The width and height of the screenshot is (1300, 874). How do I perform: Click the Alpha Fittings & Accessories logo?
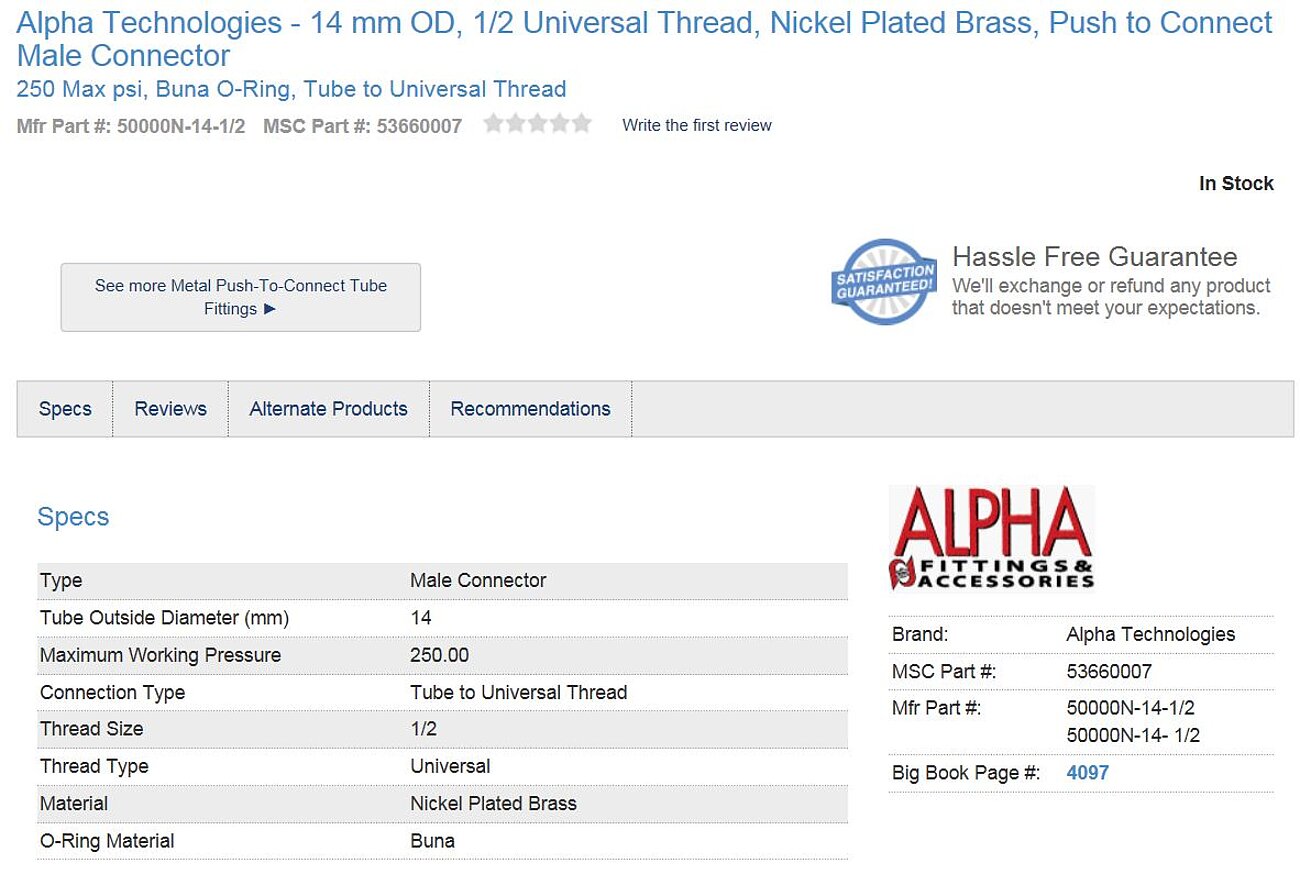[991, 538]
